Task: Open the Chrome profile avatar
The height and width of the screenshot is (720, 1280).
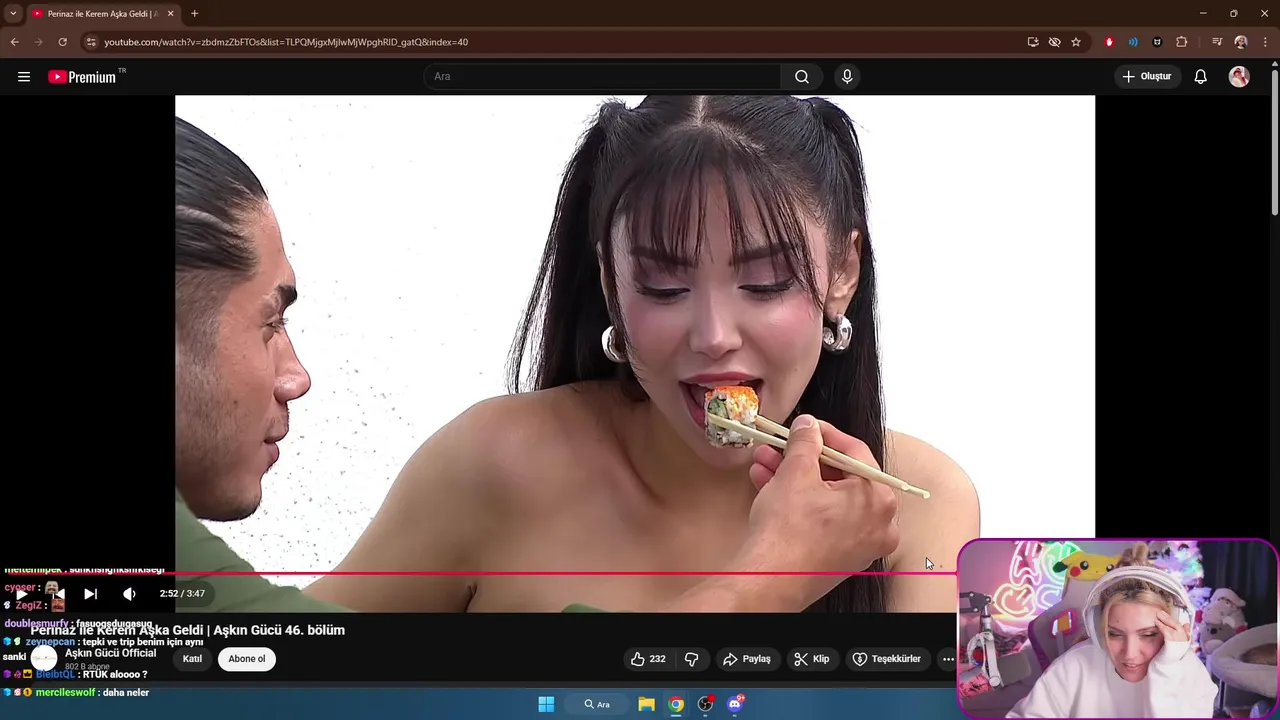Action: pyautogui.click(x=1241, y=42)
